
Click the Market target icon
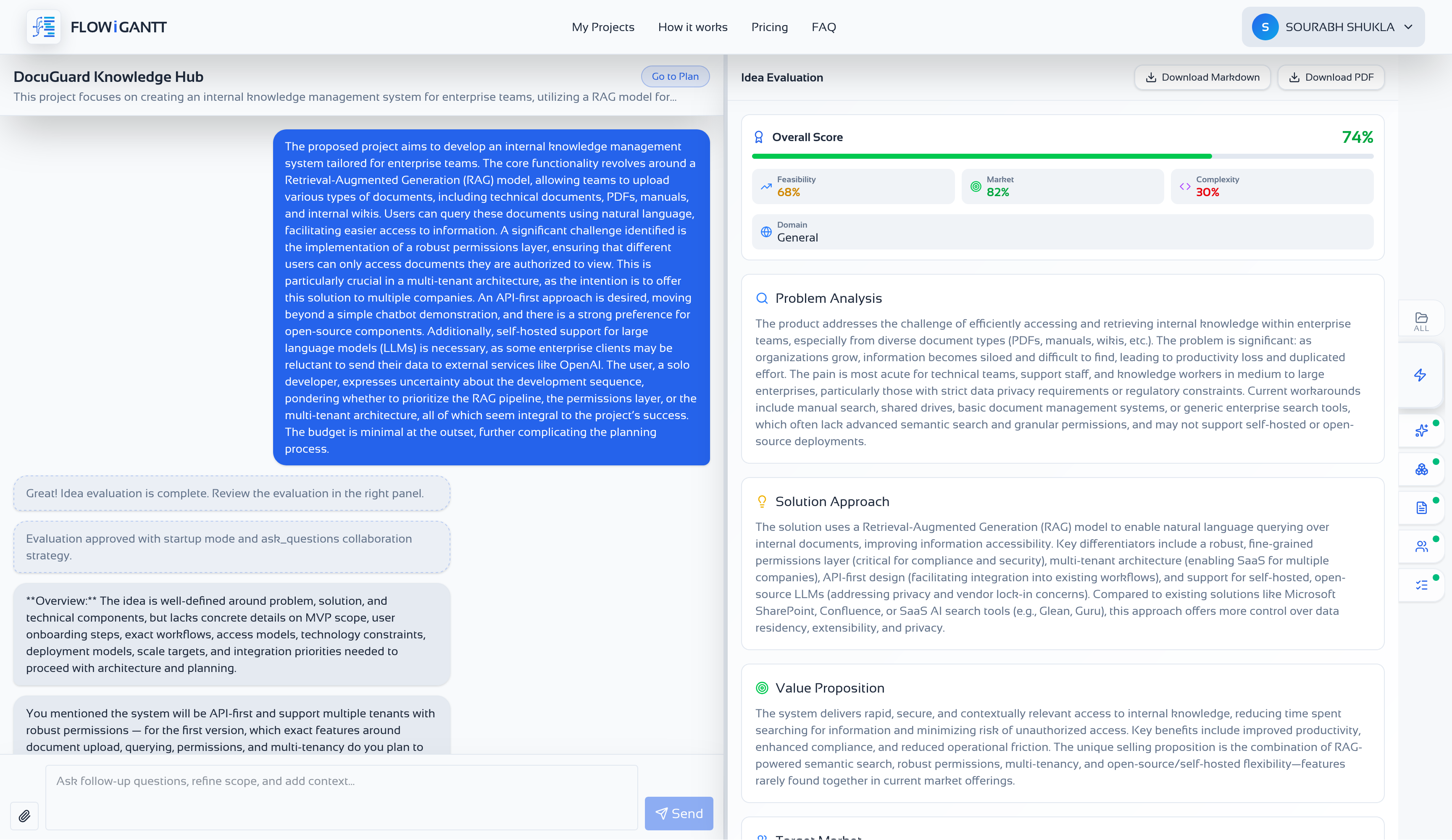[x=976, y=186]
